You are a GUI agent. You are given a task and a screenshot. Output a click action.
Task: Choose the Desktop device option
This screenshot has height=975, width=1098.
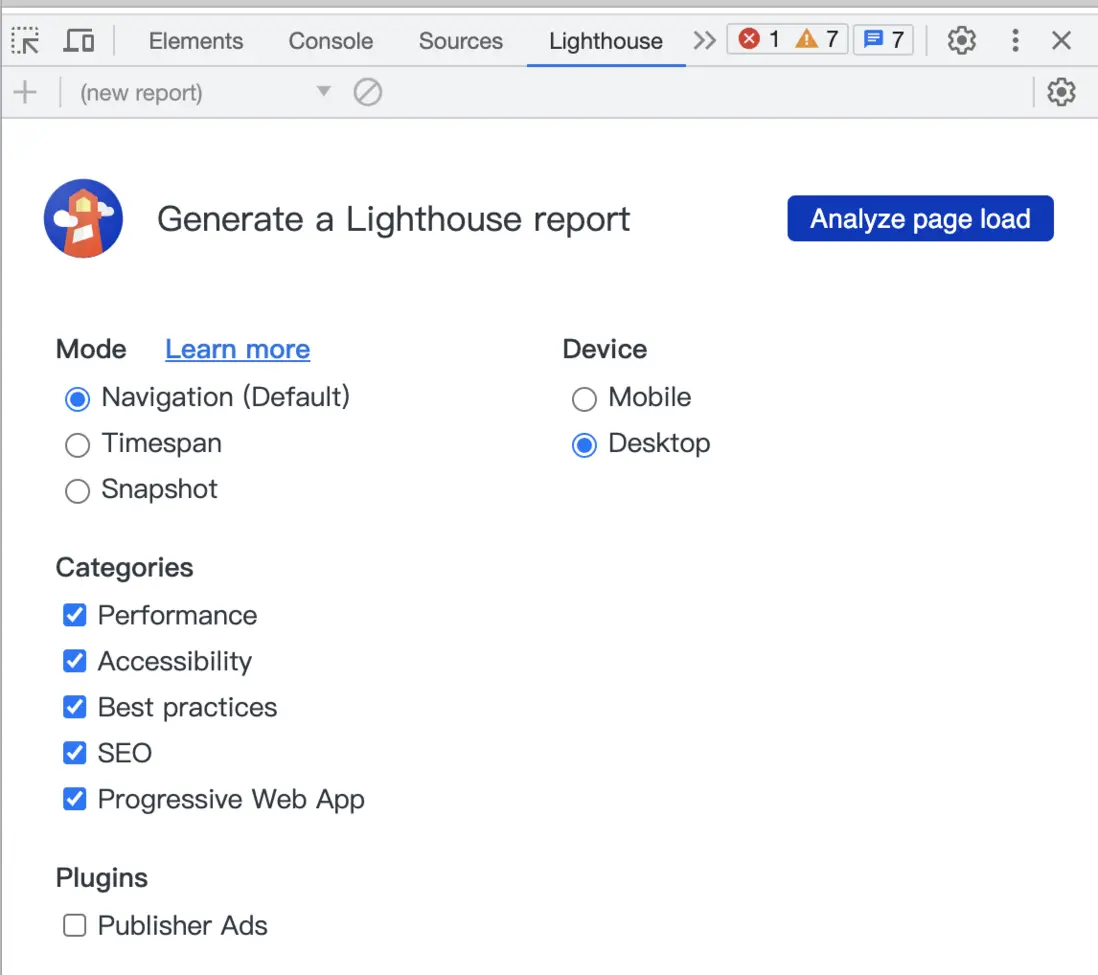pos(584,445)
